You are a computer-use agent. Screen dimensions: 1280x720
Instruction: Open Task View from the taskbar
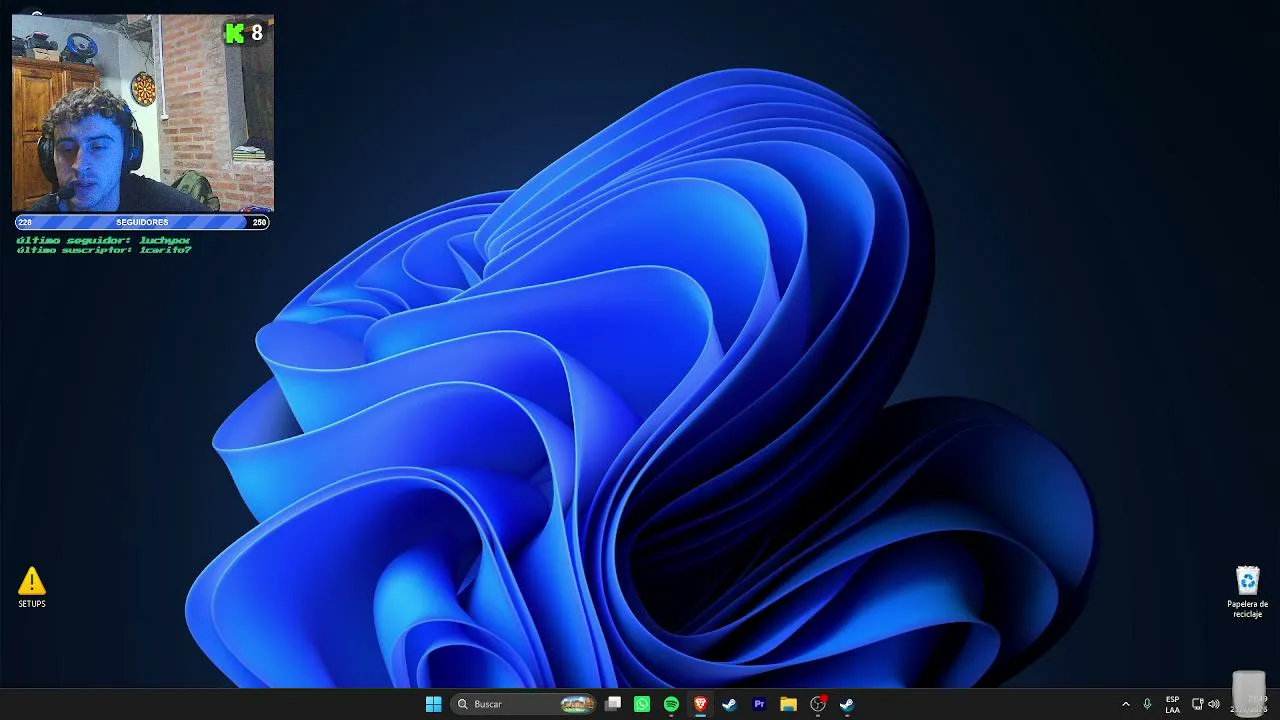coord(613,704)
